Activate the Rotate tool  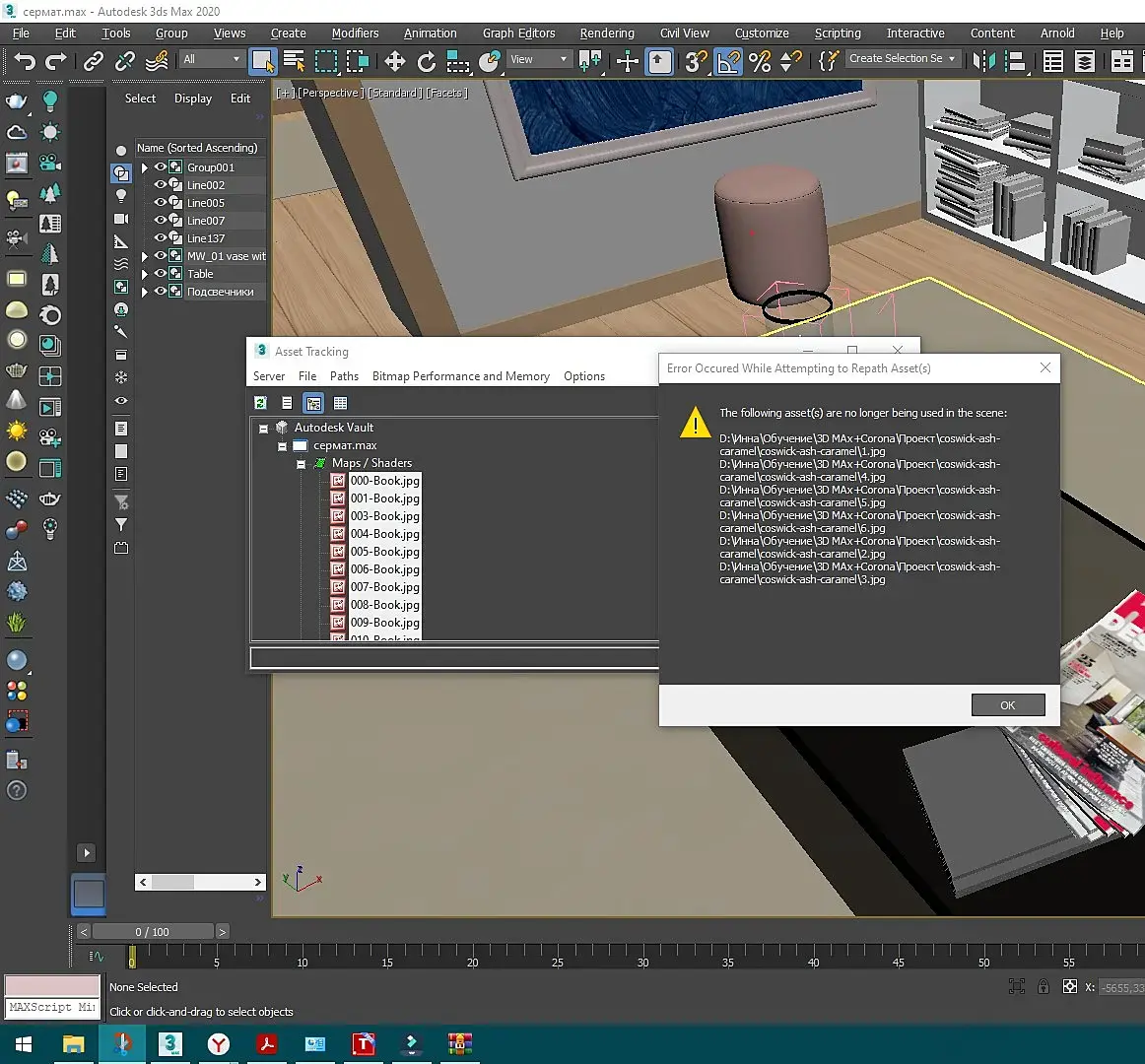[427, 62]
